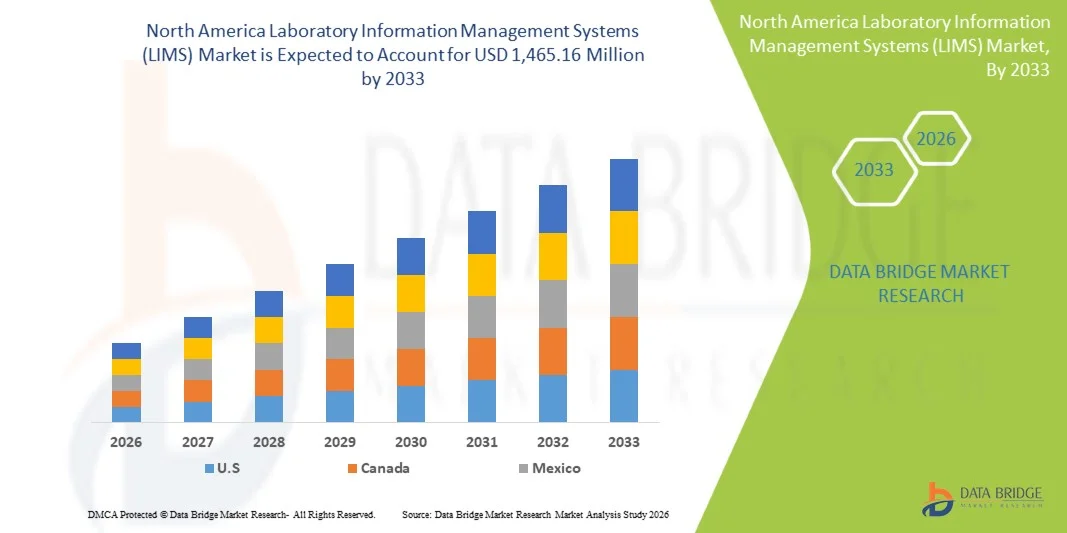Select the orange Canada legend marker

click(x=352, y=468)
